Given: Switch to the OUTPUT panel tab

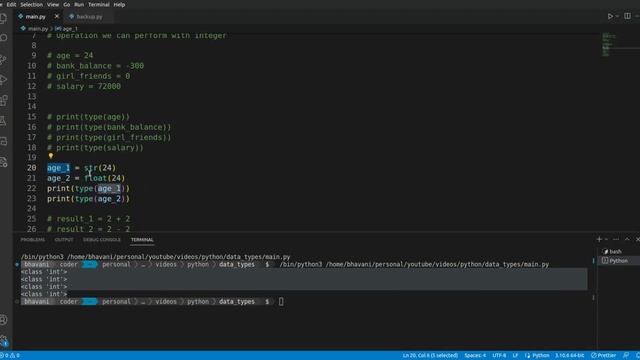Looking at the screenshot, I should (x=64, y=240).
